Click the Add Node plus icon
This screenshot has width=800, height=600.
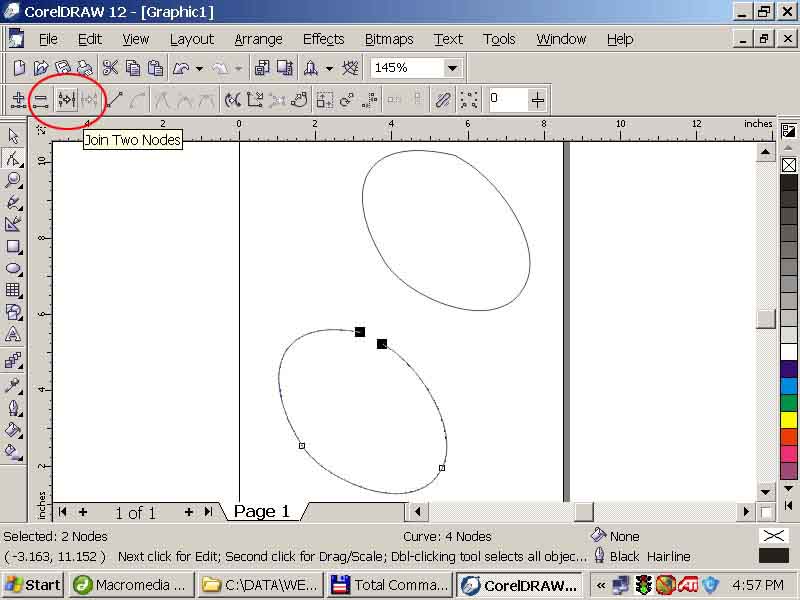pos(18,100)
